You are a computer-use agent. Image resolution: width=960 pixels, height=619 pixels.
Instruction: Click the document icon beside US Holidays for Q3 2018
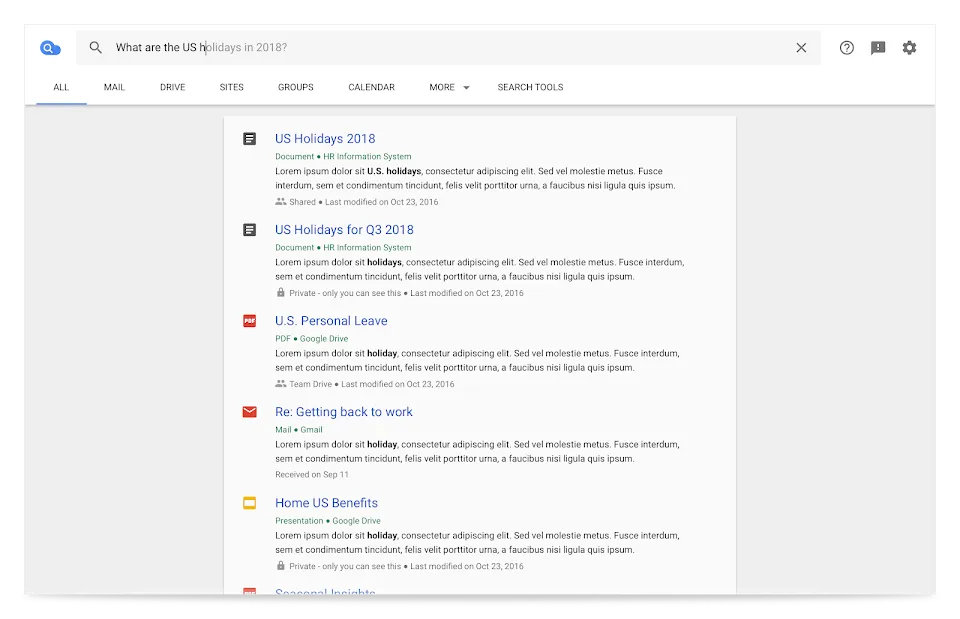tap(249, 230)
